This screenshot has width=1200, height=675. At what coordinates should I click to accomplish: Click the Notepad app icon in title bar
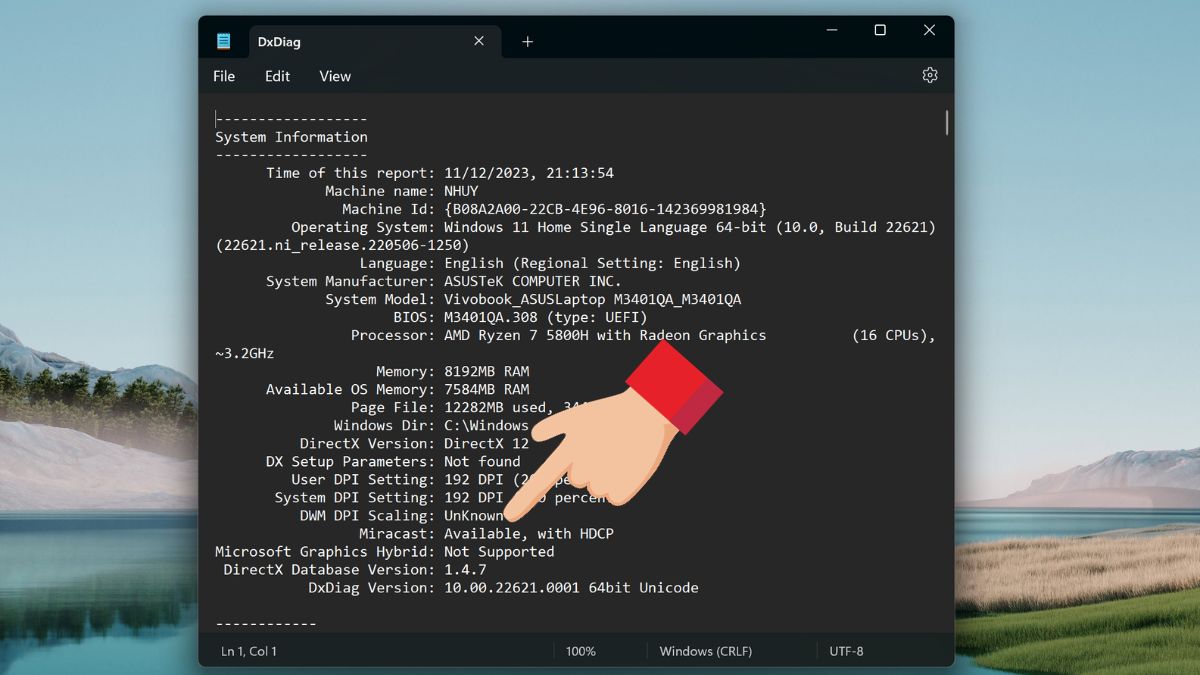coord(224,42)
